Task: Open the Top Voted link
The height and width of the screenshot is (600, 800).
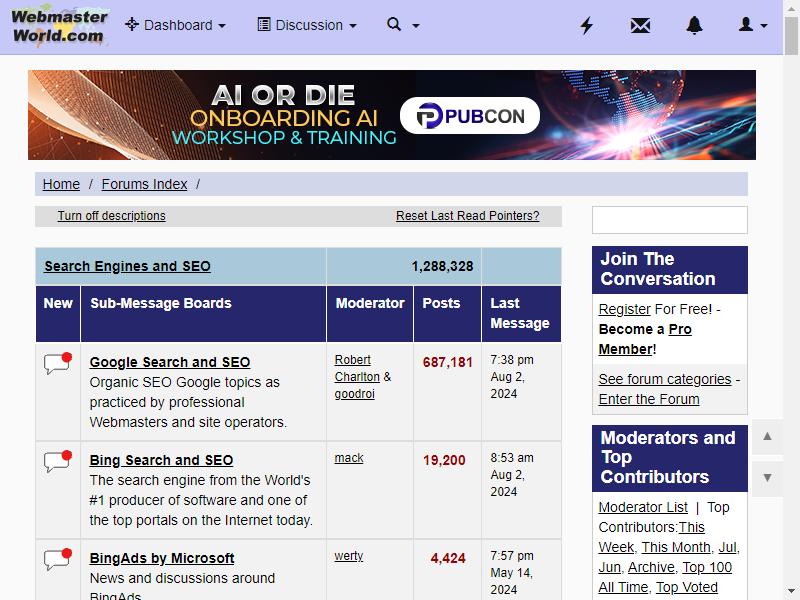Action: (x=687, y=587)
